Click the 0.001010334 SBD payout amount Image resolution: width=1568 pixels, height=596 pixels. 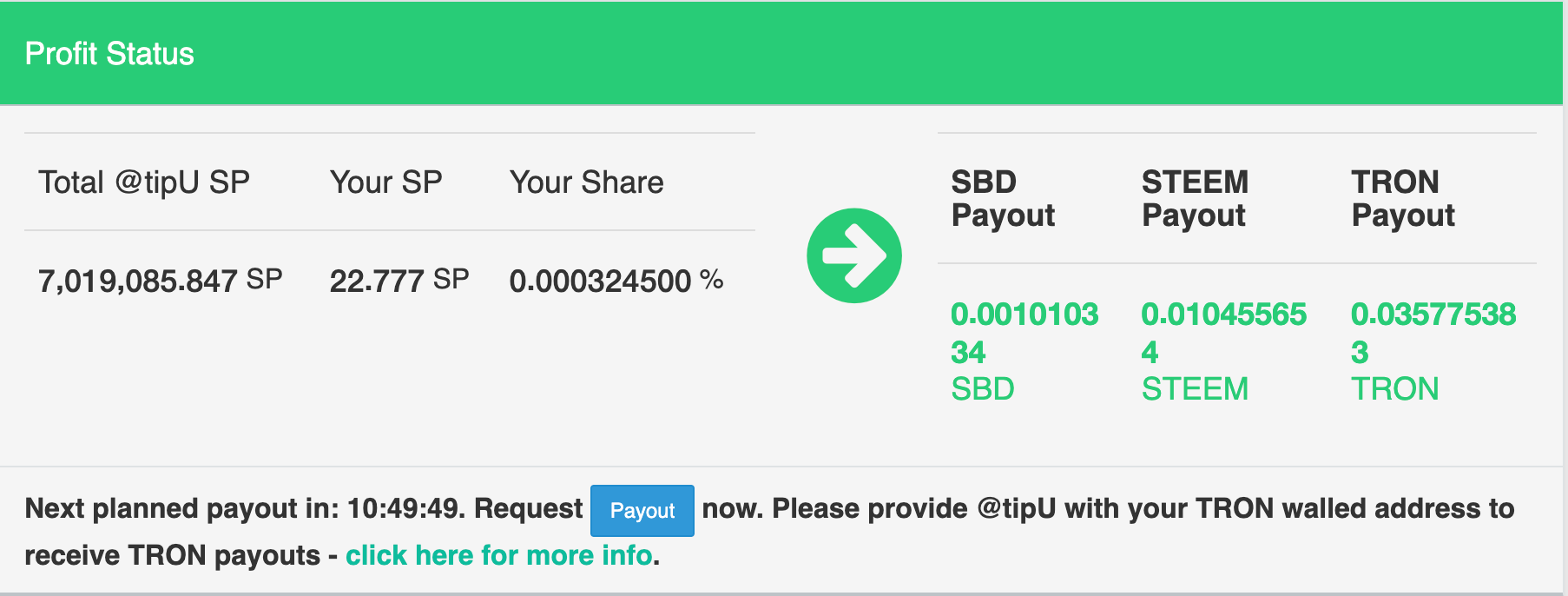[1024, 332]
